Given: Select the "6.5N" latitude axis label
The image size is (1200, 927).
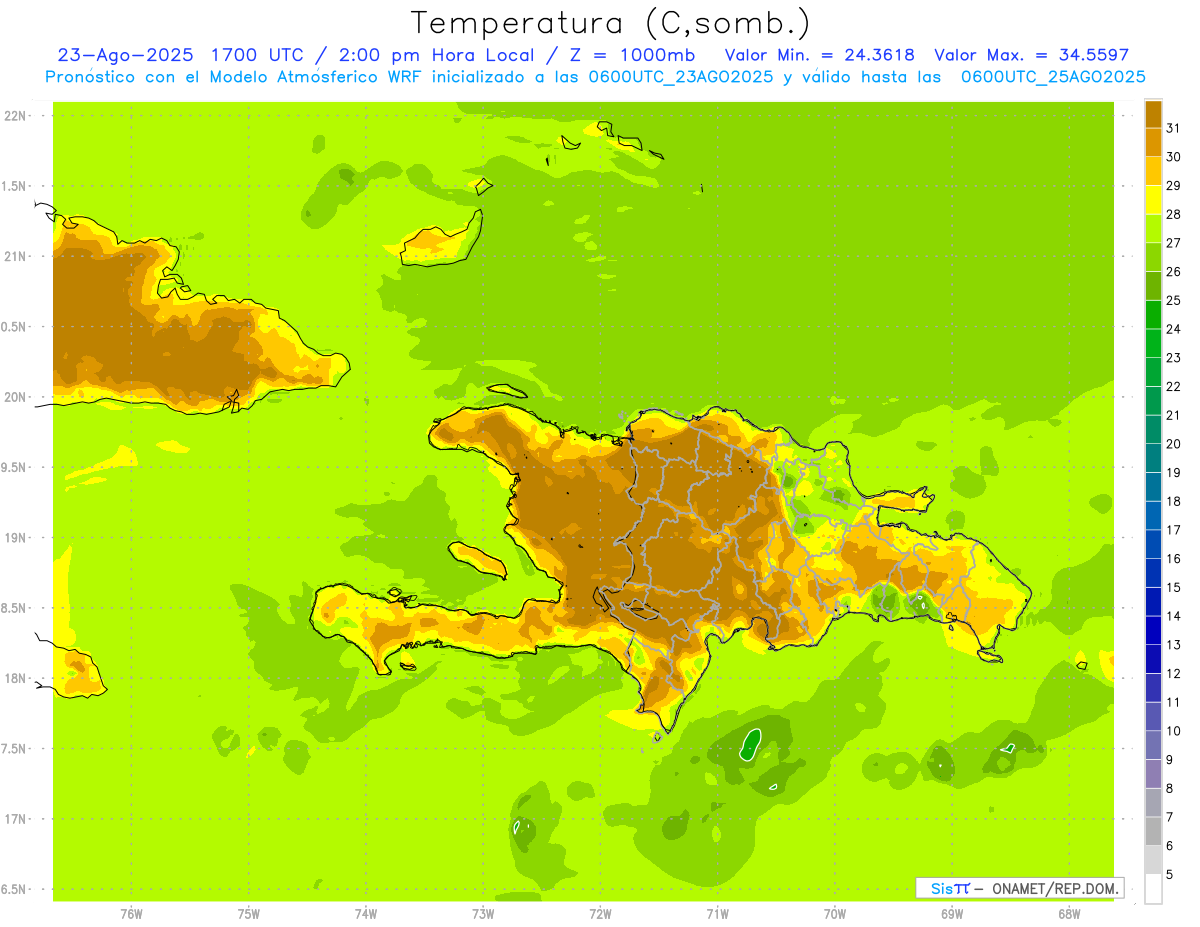Looking at the screenshot, I should tap(15, 889).
